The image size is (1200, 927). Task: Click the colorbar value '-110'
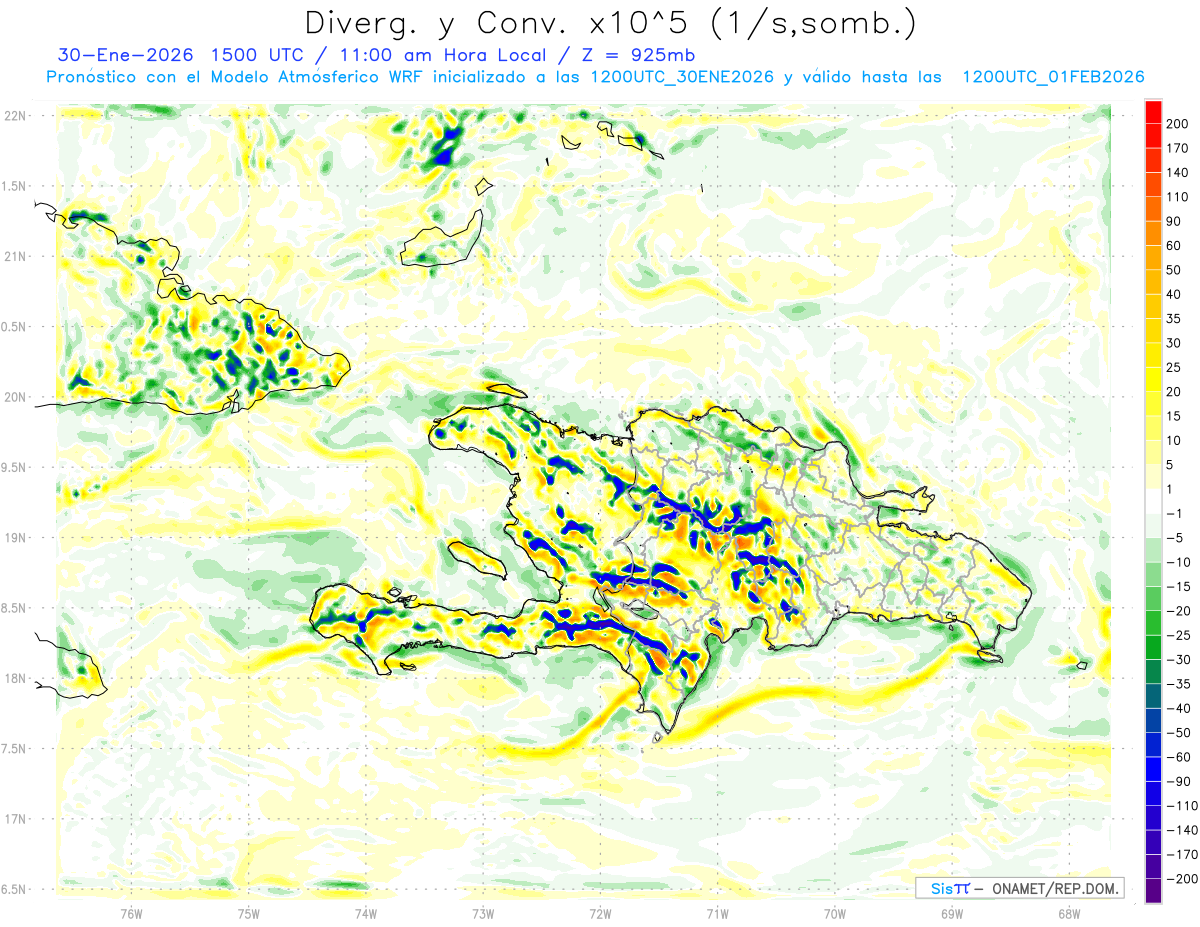pyautogui.click(x=1183, y=805)
